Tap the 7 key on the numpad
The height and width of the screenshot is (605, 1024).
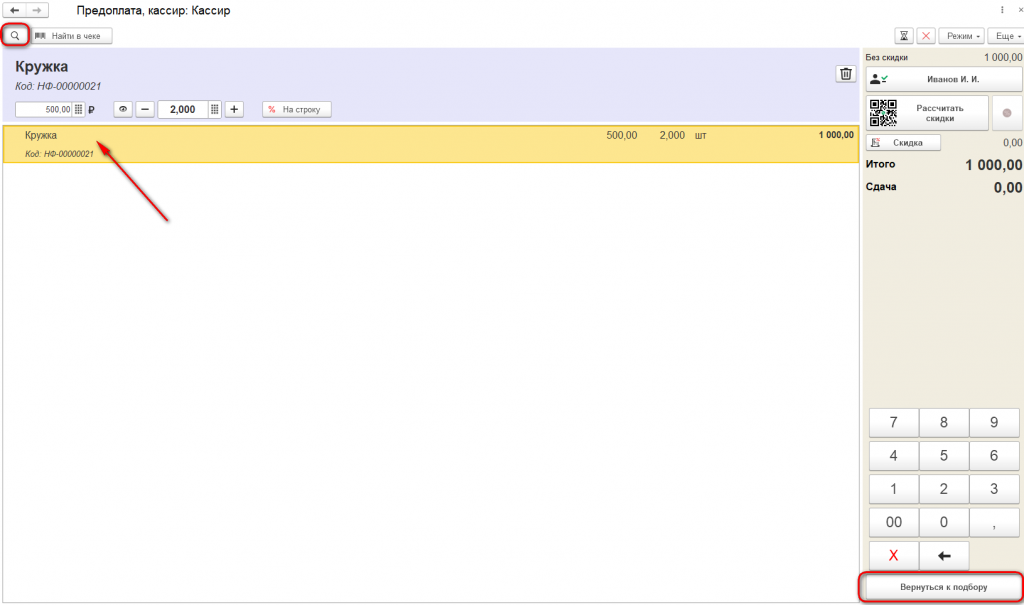[x=893, y=423]
